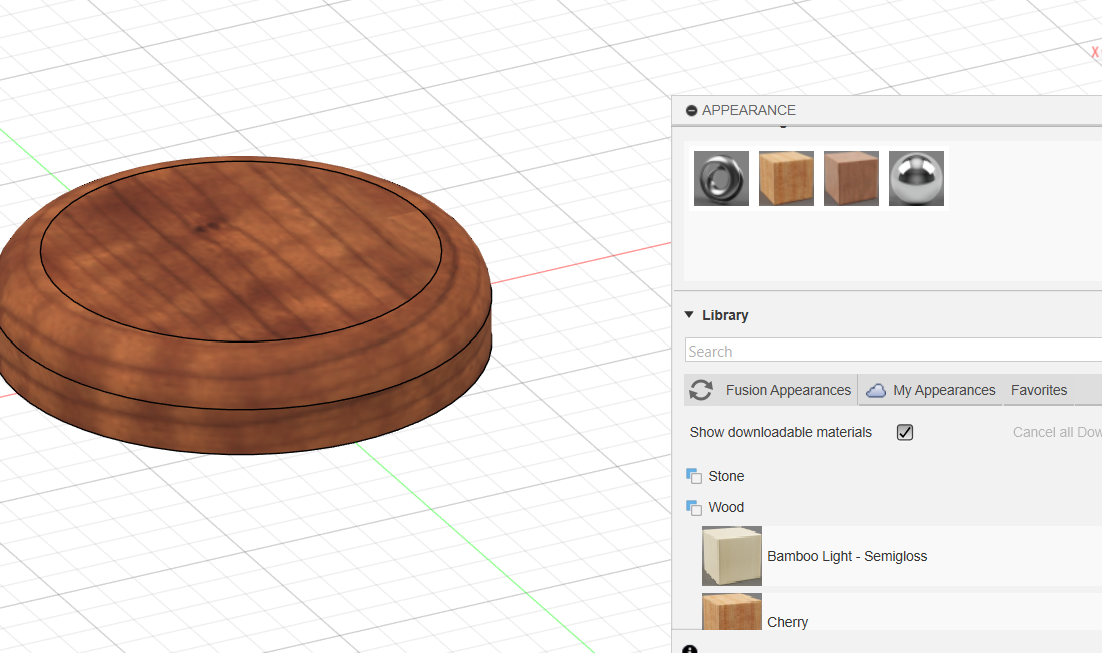Click the Show downloadable materials label

click(780, 432)
